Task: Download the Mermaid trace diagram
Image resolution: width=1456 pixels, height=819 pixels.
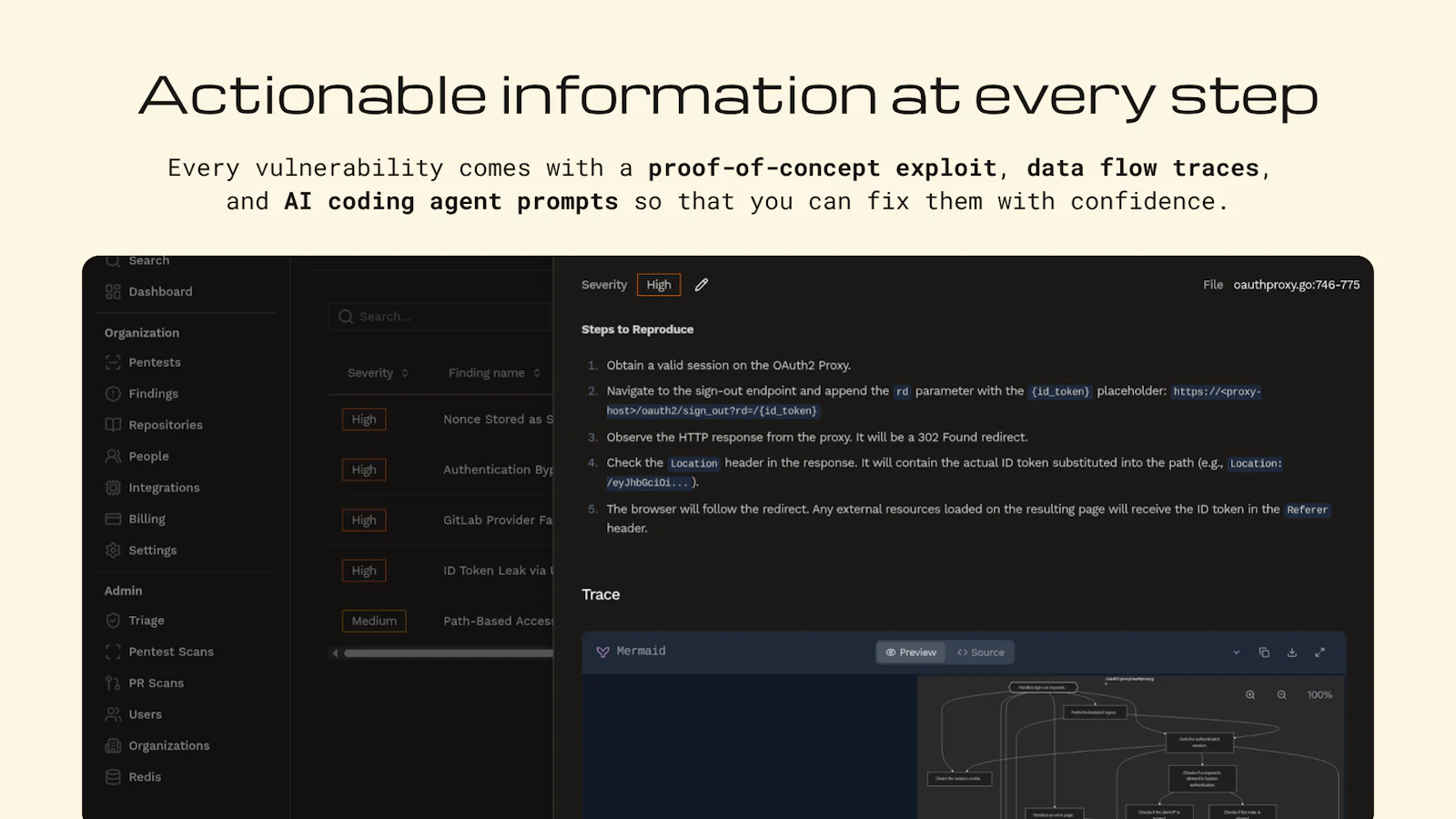Action: click(x=1292, y=652)
